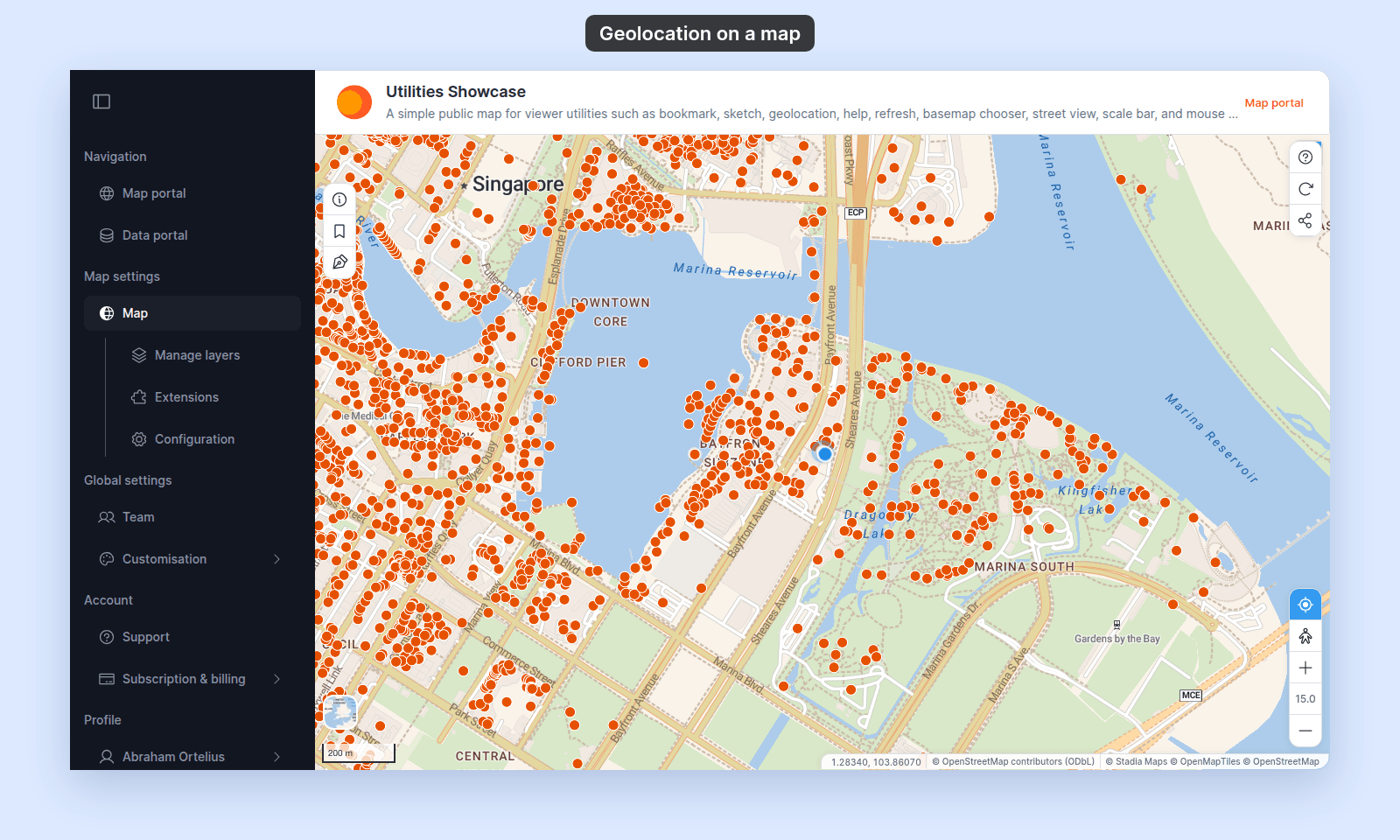Open Data portal in the sidebar
1400x840 pixels.
pyautogui.click(x=192, y=235)
